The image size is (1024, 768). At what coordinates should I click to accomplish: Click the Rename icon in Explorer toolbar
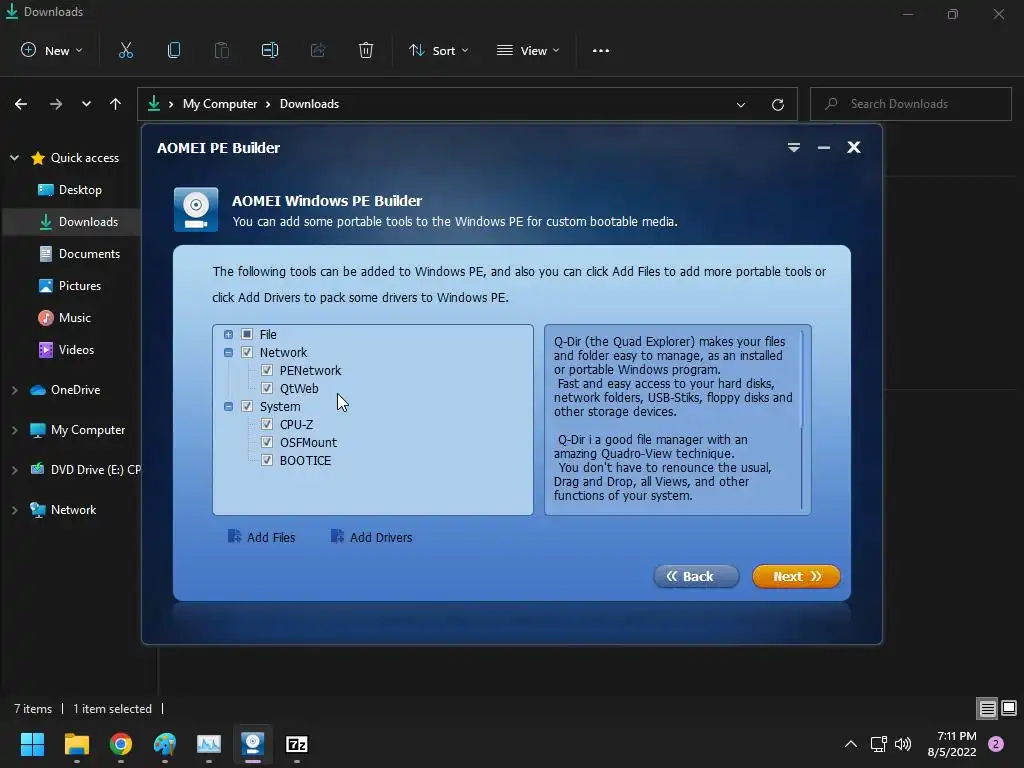pos(270,50)
